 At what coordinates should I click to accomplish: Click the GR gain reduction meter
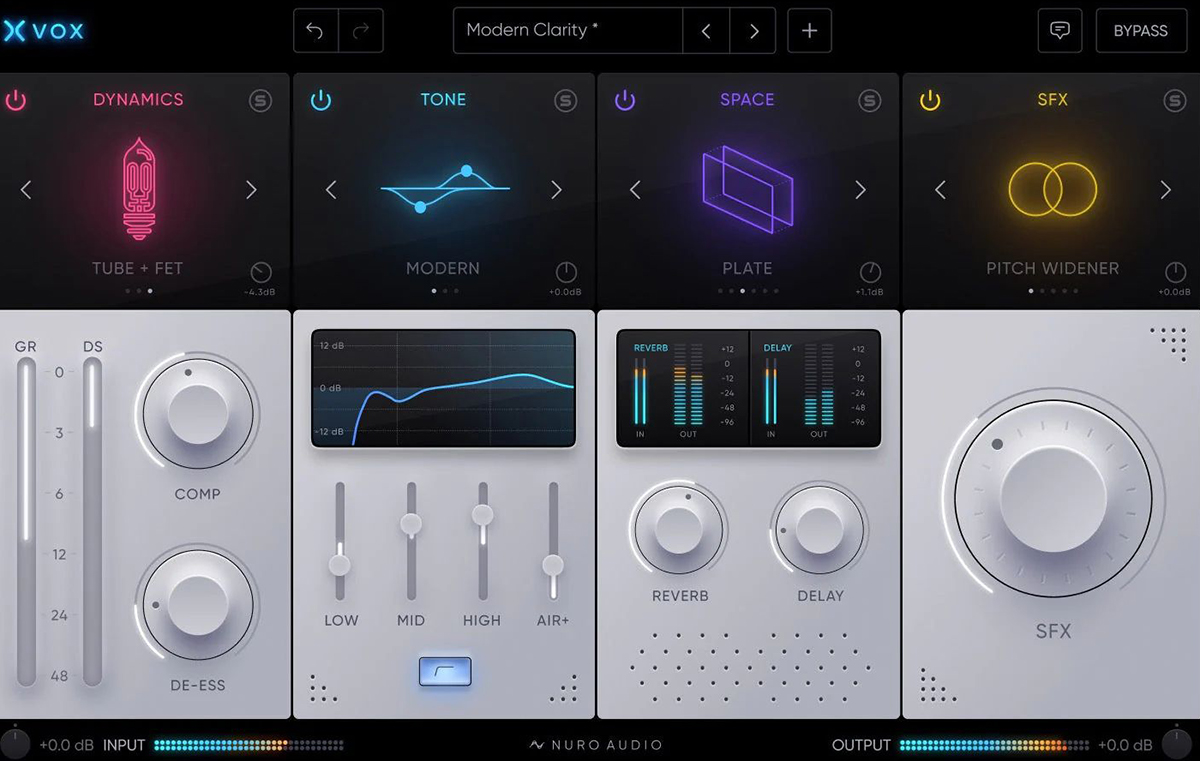coord(26,522)
